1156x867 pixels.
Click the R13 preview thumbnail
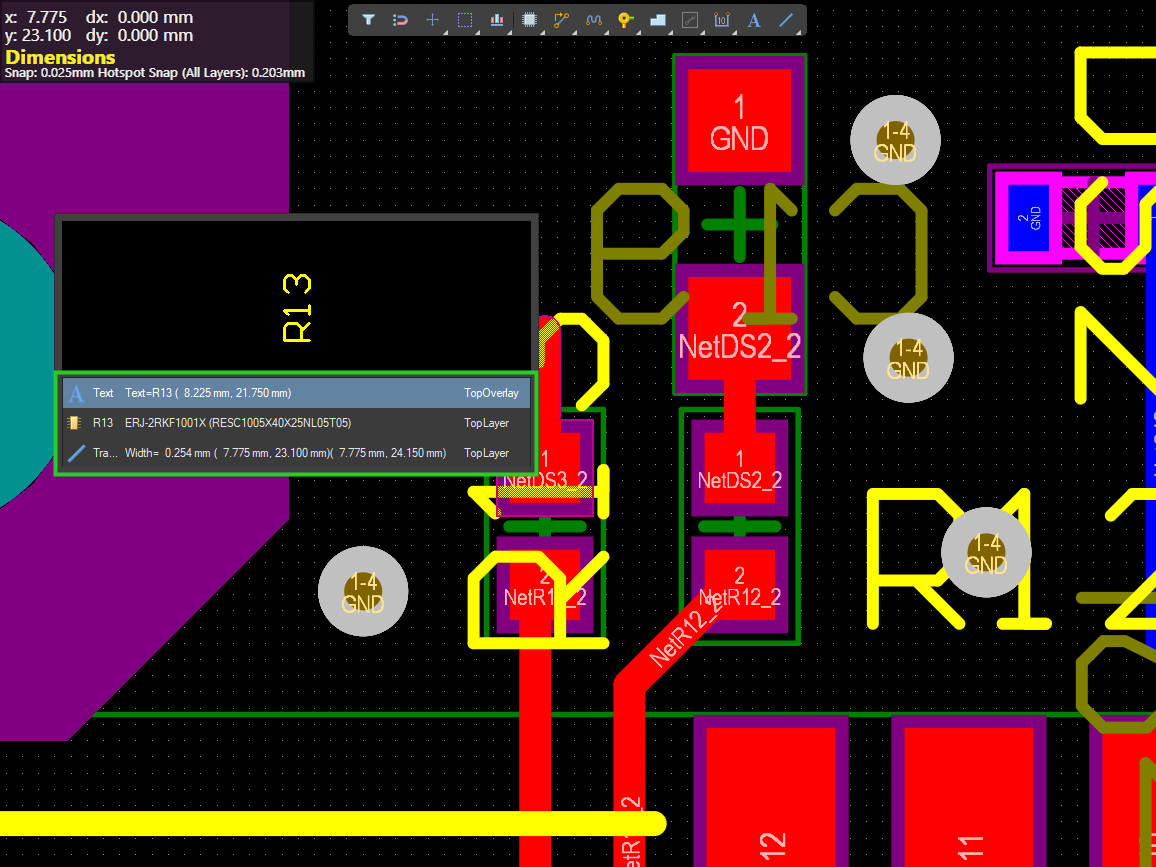(x=296, y=295)
